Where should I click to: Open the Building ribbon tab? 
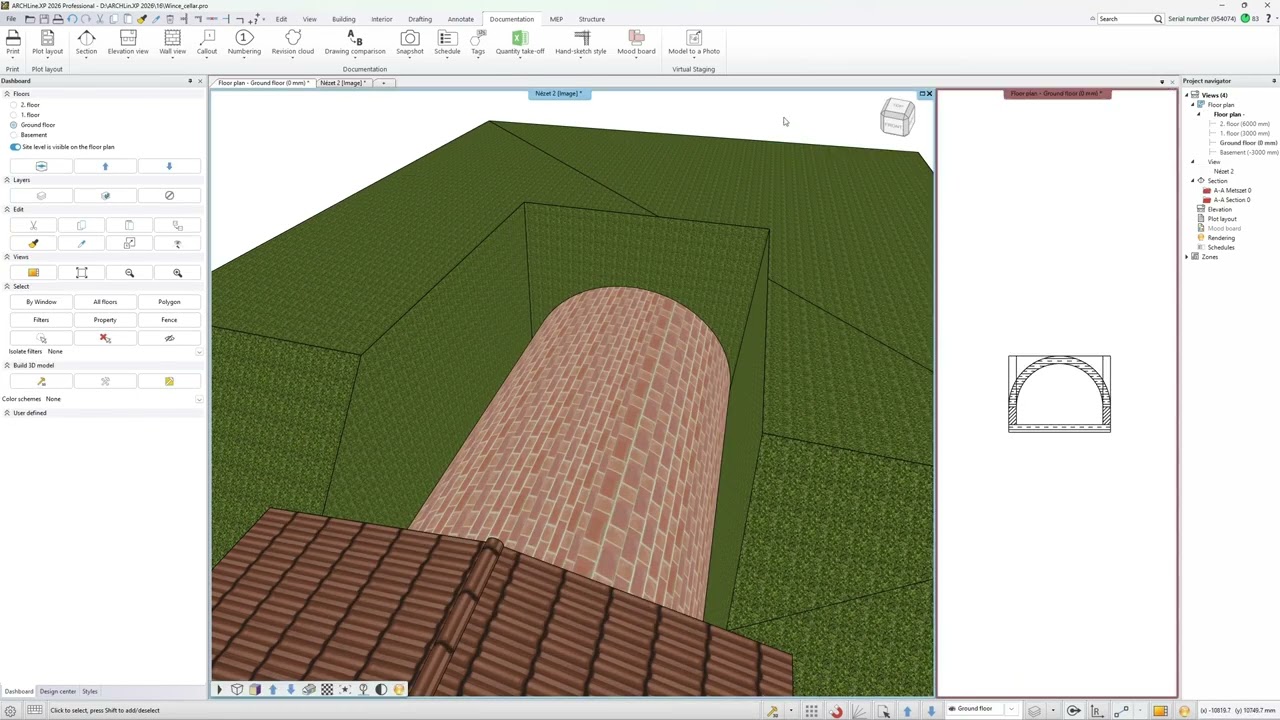click(343, 19)
